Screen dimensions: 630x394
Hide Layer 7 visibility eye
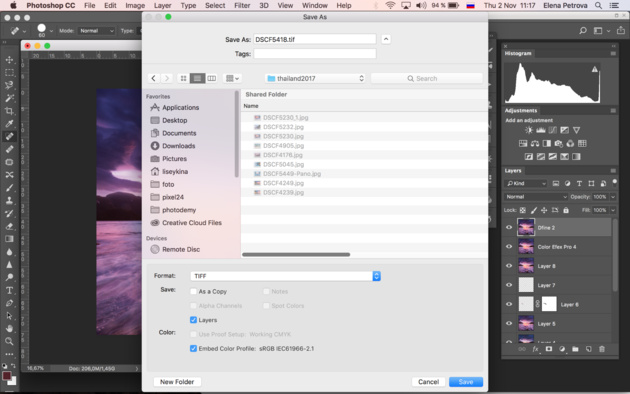point(509,285)
